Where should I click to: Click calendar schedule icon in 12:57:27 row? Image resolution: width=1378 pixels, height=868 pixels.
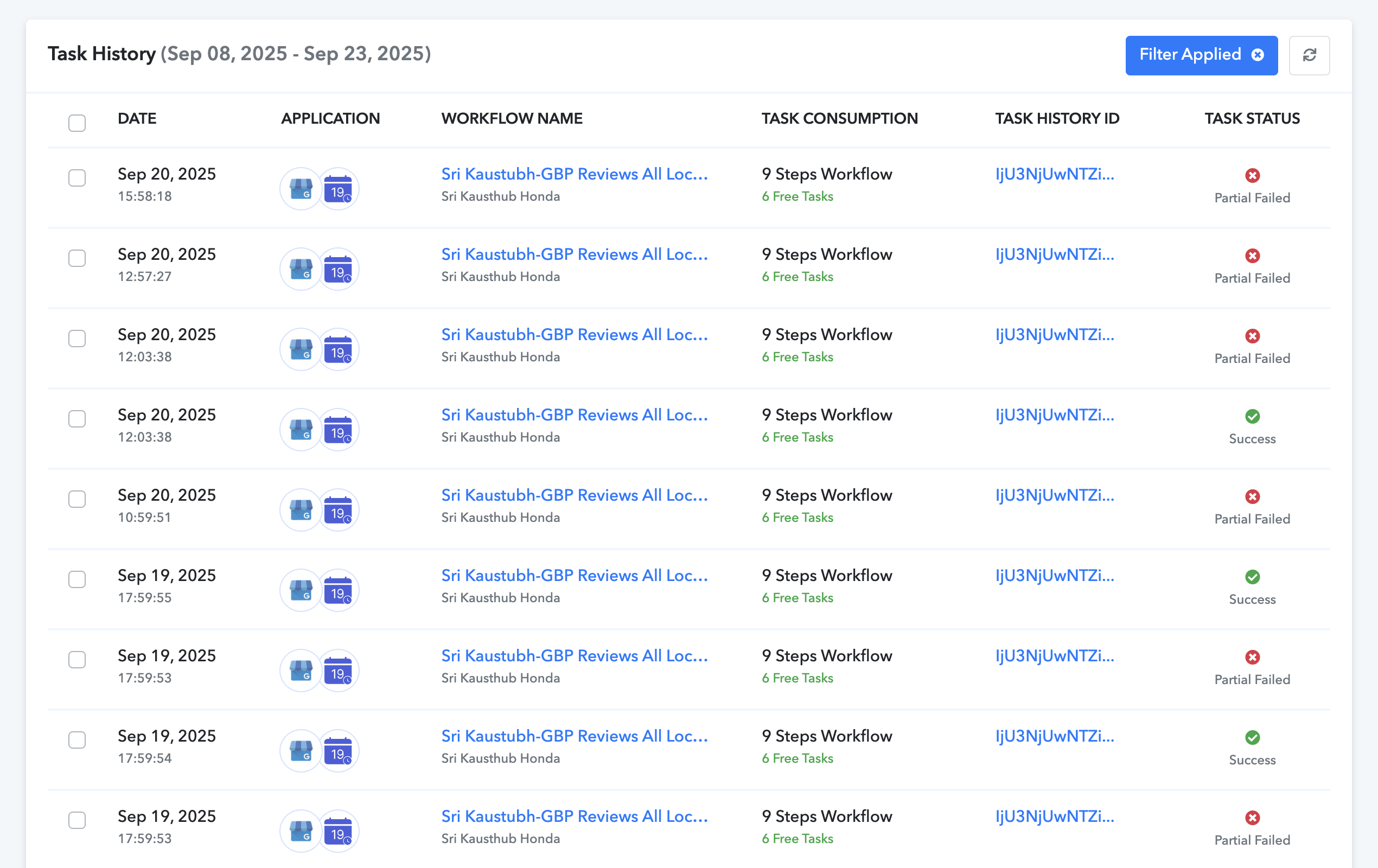click(x=338, y=269)
